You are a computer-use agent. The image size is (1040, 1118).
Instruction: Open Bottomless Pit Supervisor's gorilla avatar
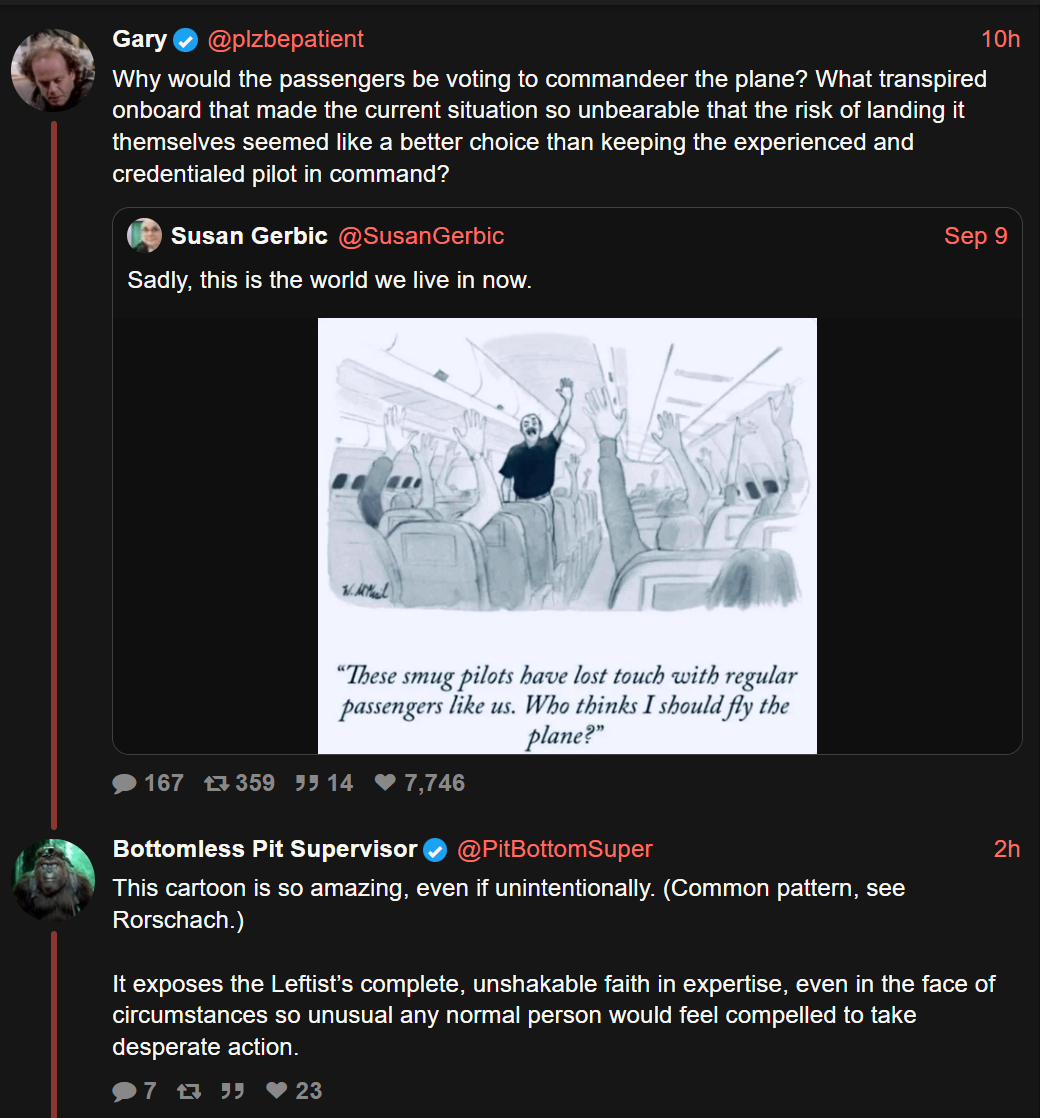52,879
